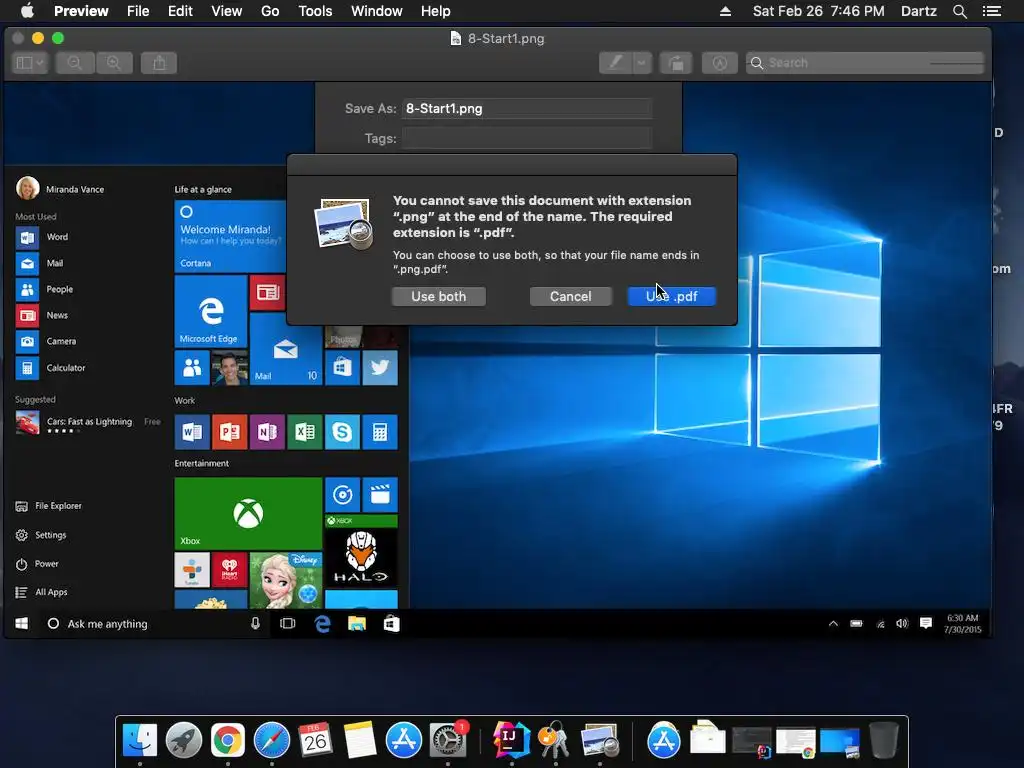This screenshot has height=768, width=1024.
Task: Click the Excel tile in the image
Action: click(304, 432)
